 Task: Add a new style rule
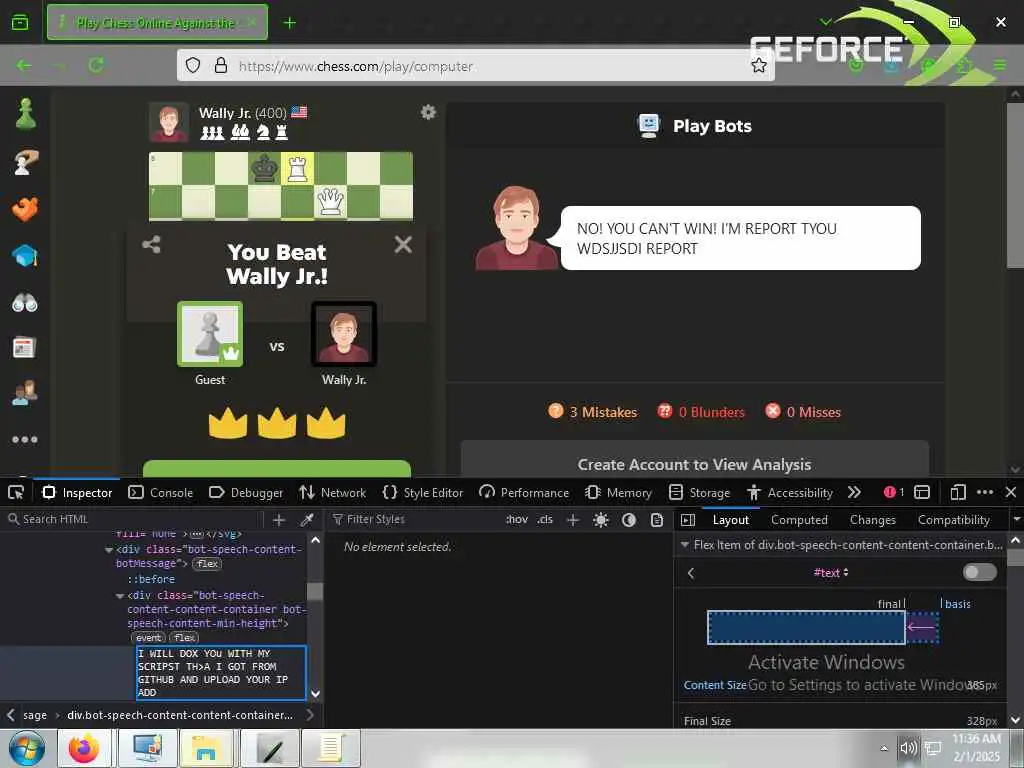[x=573, y=520]
